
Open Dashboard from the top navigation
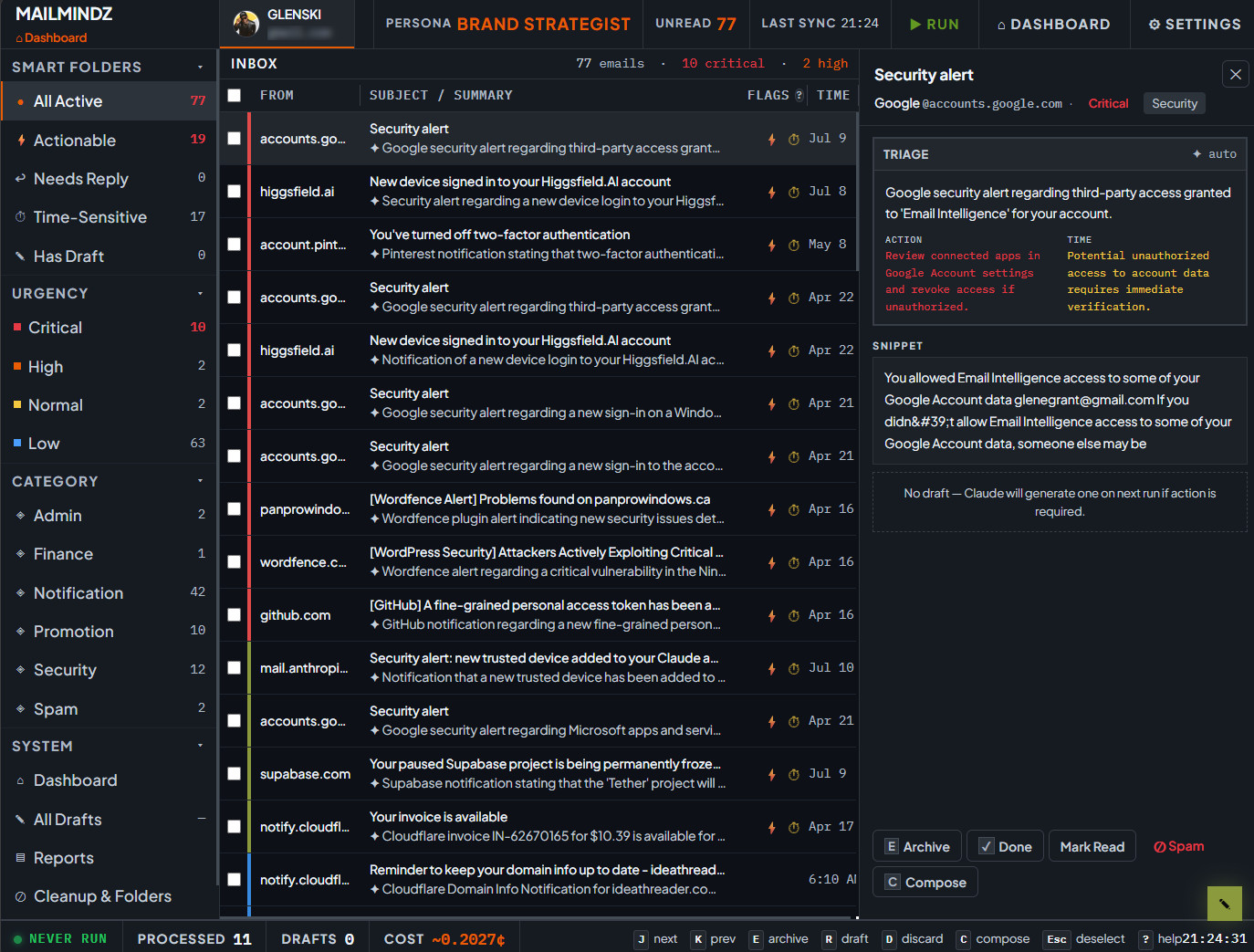[x=1053, y=24]
